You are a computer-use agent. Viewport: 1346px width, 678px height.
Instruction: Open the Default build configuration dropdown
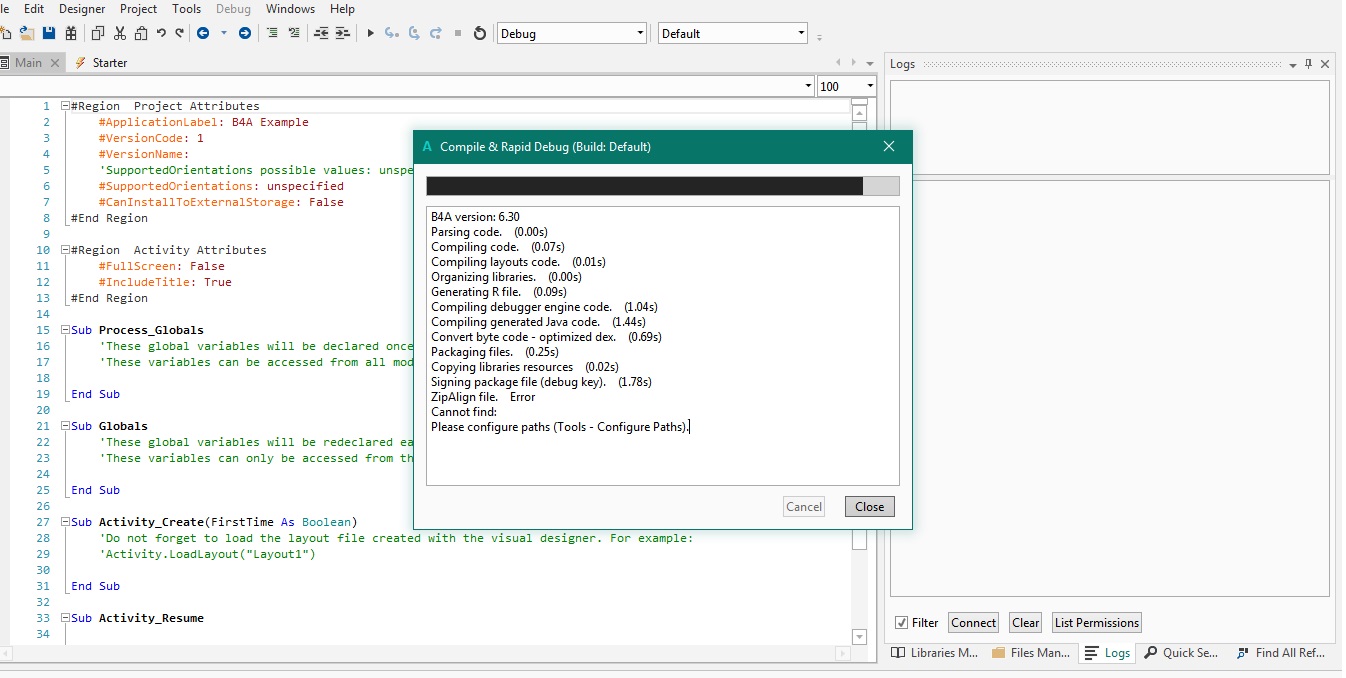pyautogui.click(x=801, y=33)
